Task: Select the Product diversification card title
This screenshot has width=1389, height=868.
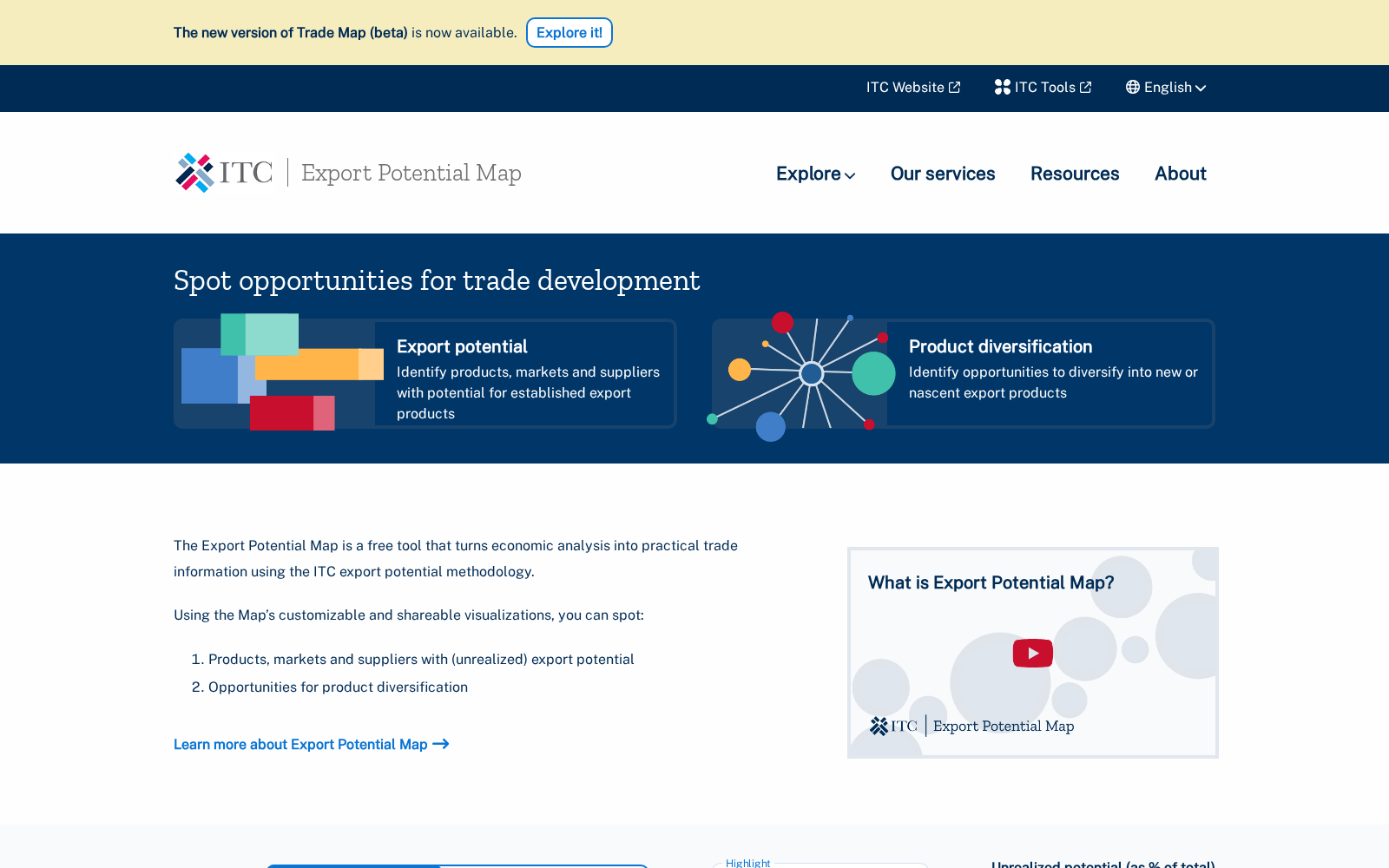Action: [1000, 346]
